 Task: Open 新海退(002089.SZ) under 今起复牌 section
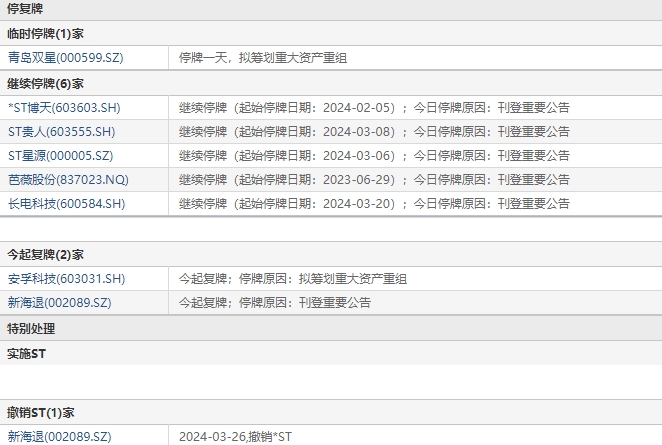coord(59,302)
